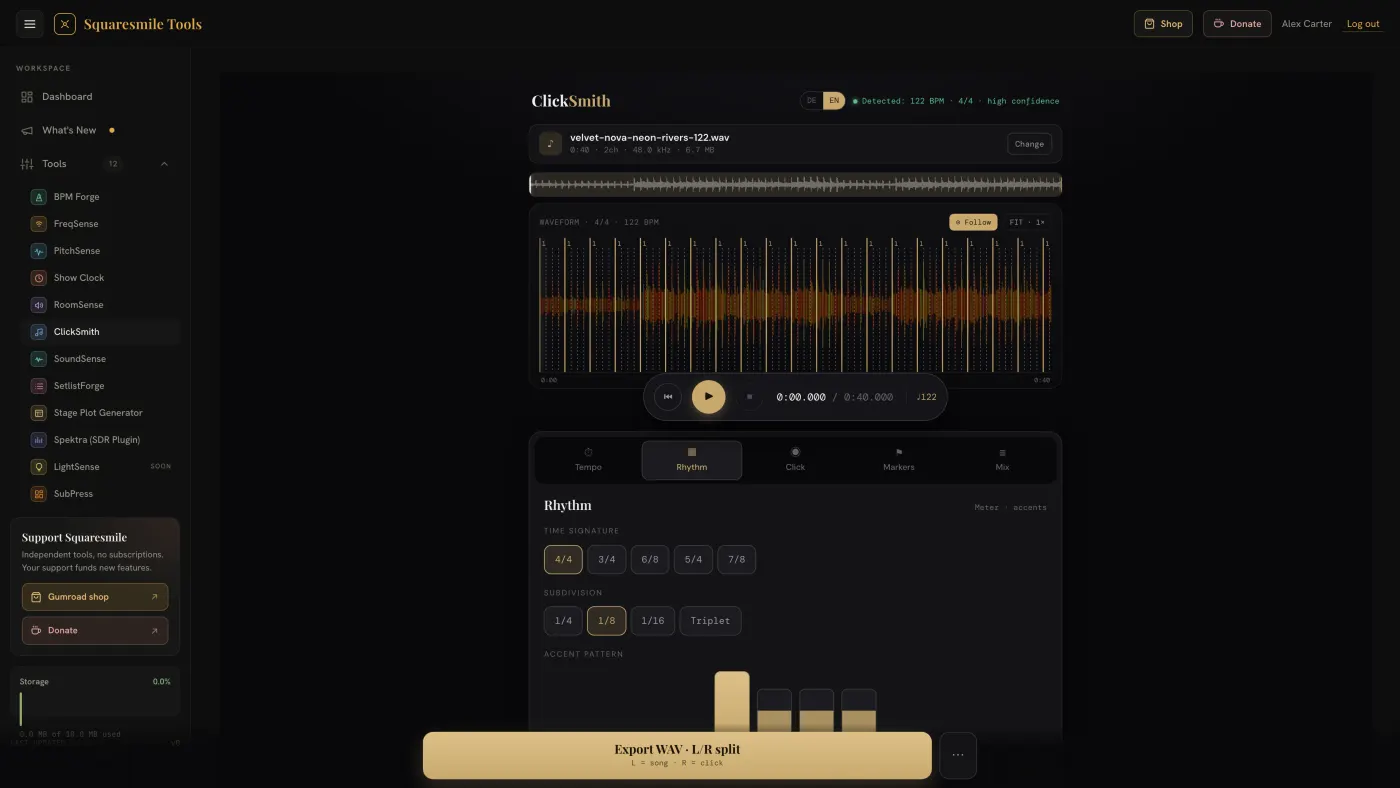Click the velvet-nova-neon-rivers-122.wav filename
1400x788 pixels.
click(x=649, y=137)
